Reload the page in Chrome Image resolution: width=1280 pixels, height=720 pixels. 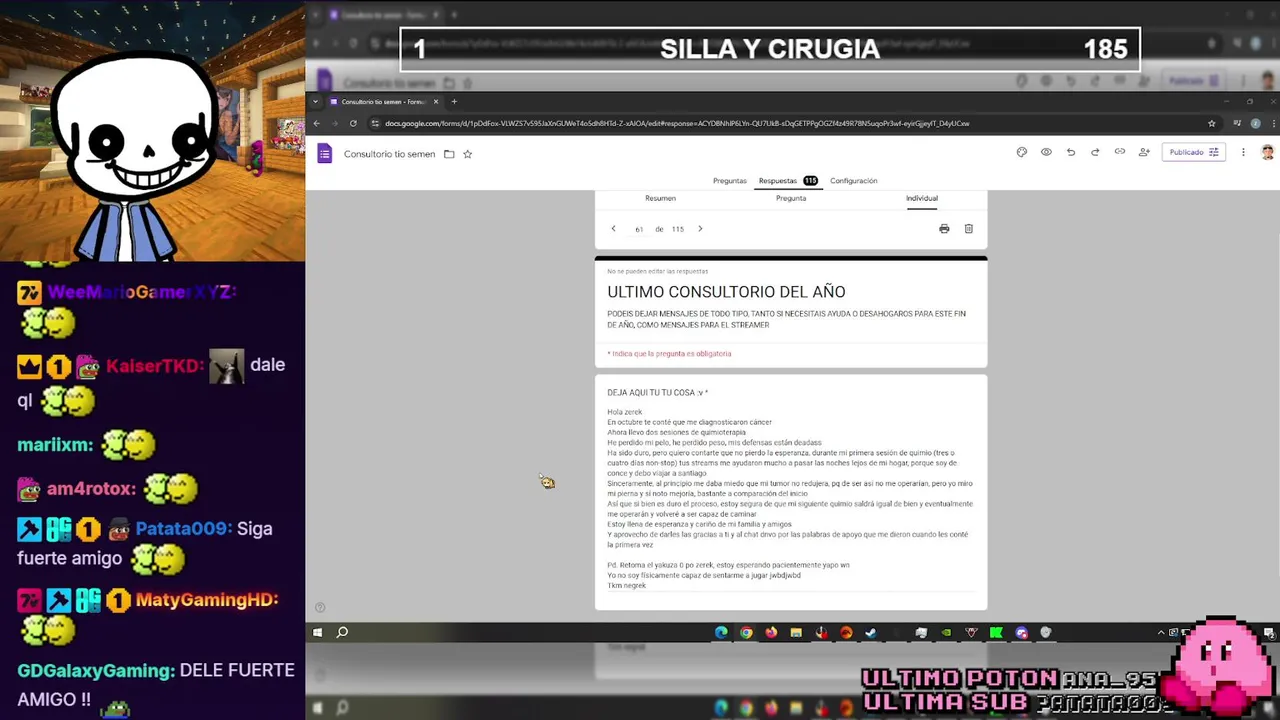(353, 123)
